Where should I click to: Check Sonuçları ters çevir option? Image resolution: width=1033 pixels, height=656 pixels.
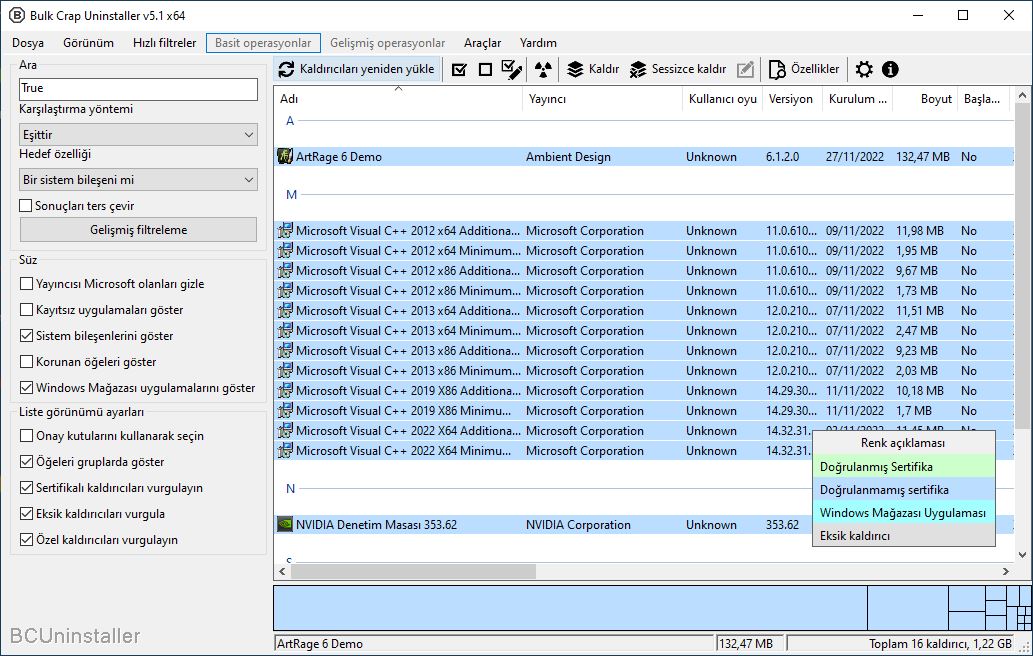[26, 206]
